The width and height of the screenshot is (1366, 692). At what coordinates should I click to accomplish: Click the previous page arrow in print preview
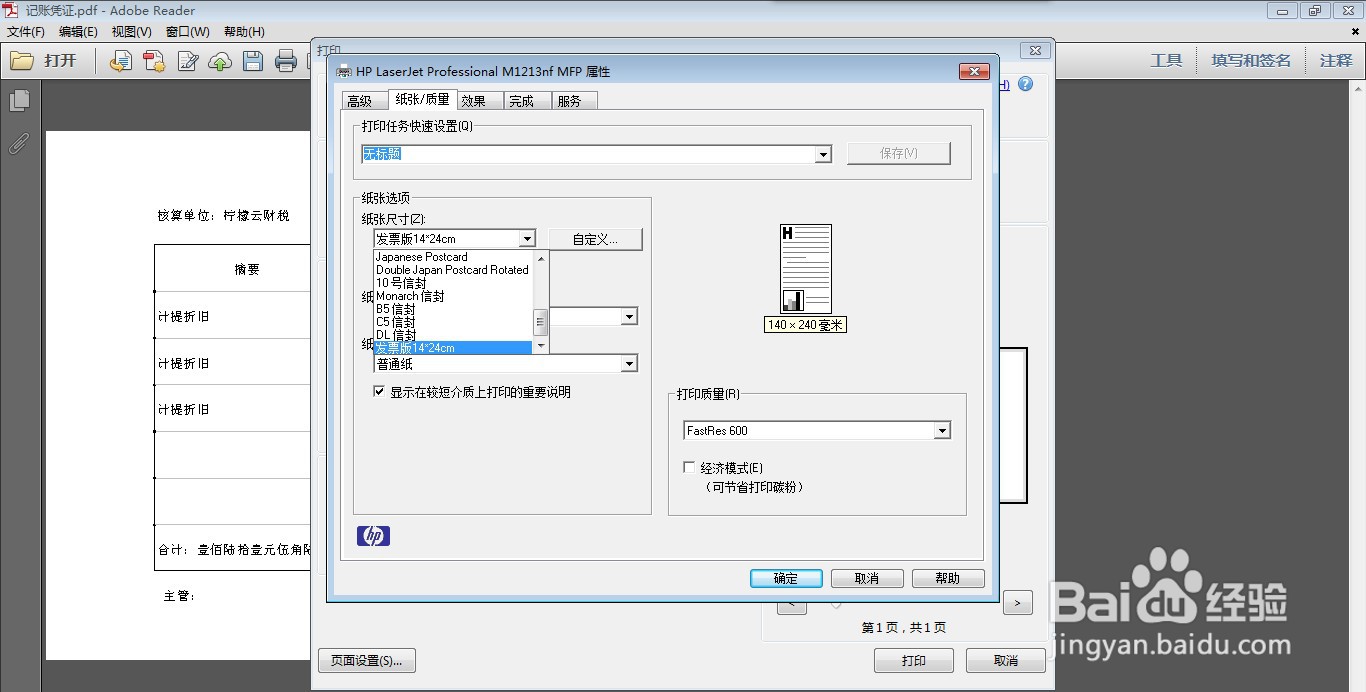pyautogui.click(x=791, y=603)
